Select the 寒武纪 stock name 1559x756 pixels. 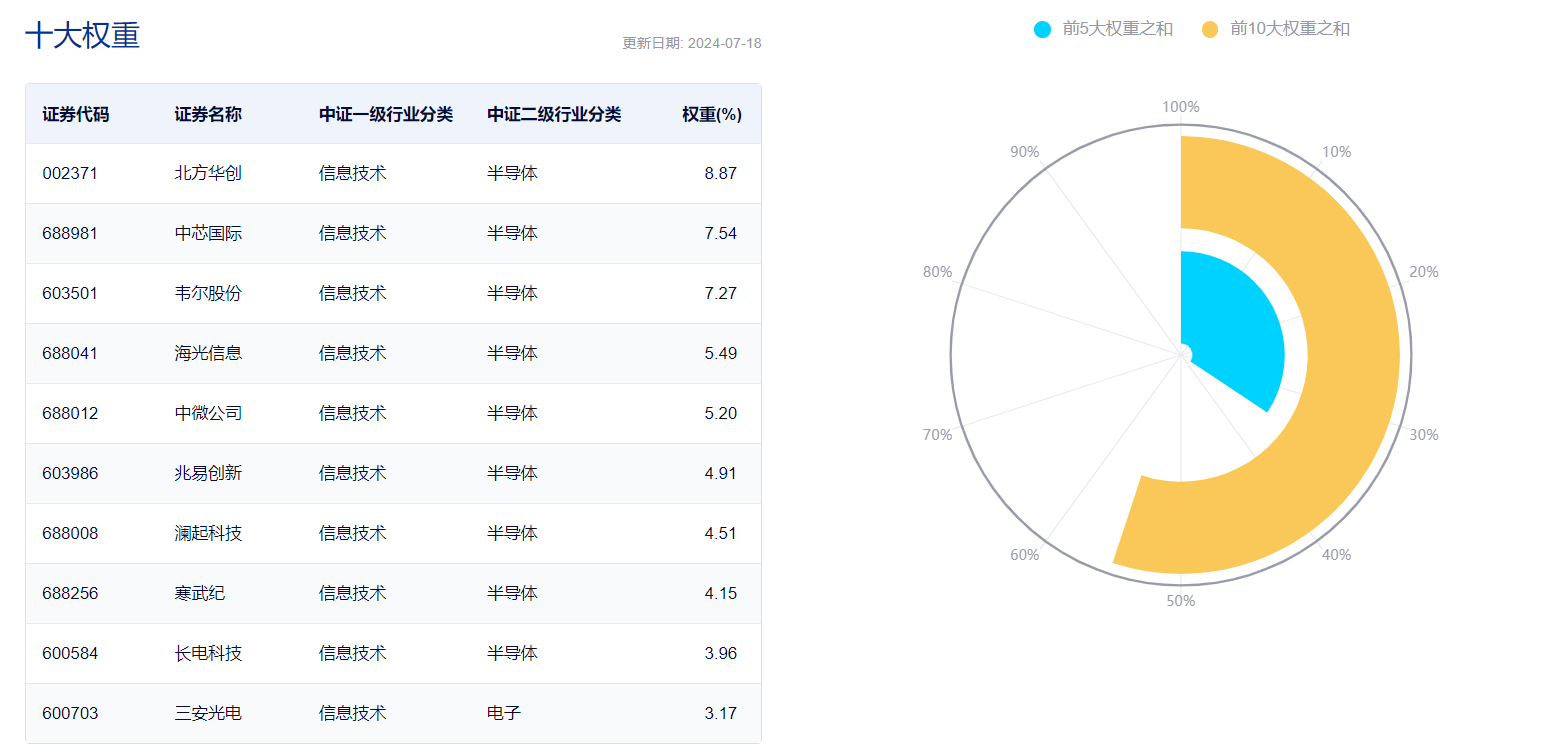point(200,593)
